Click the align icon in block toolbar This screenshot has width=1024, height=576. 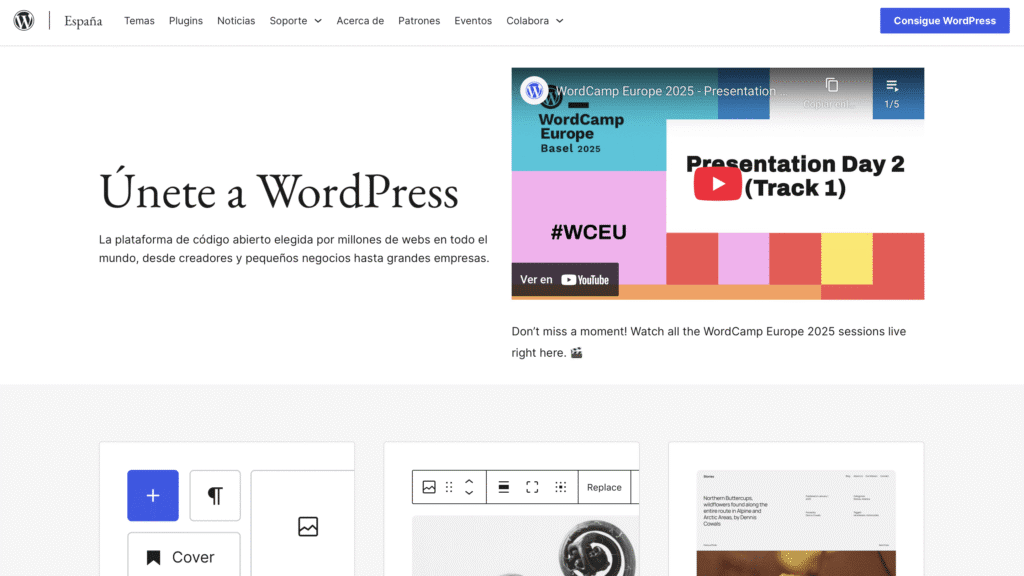click(x=504, y=487)
